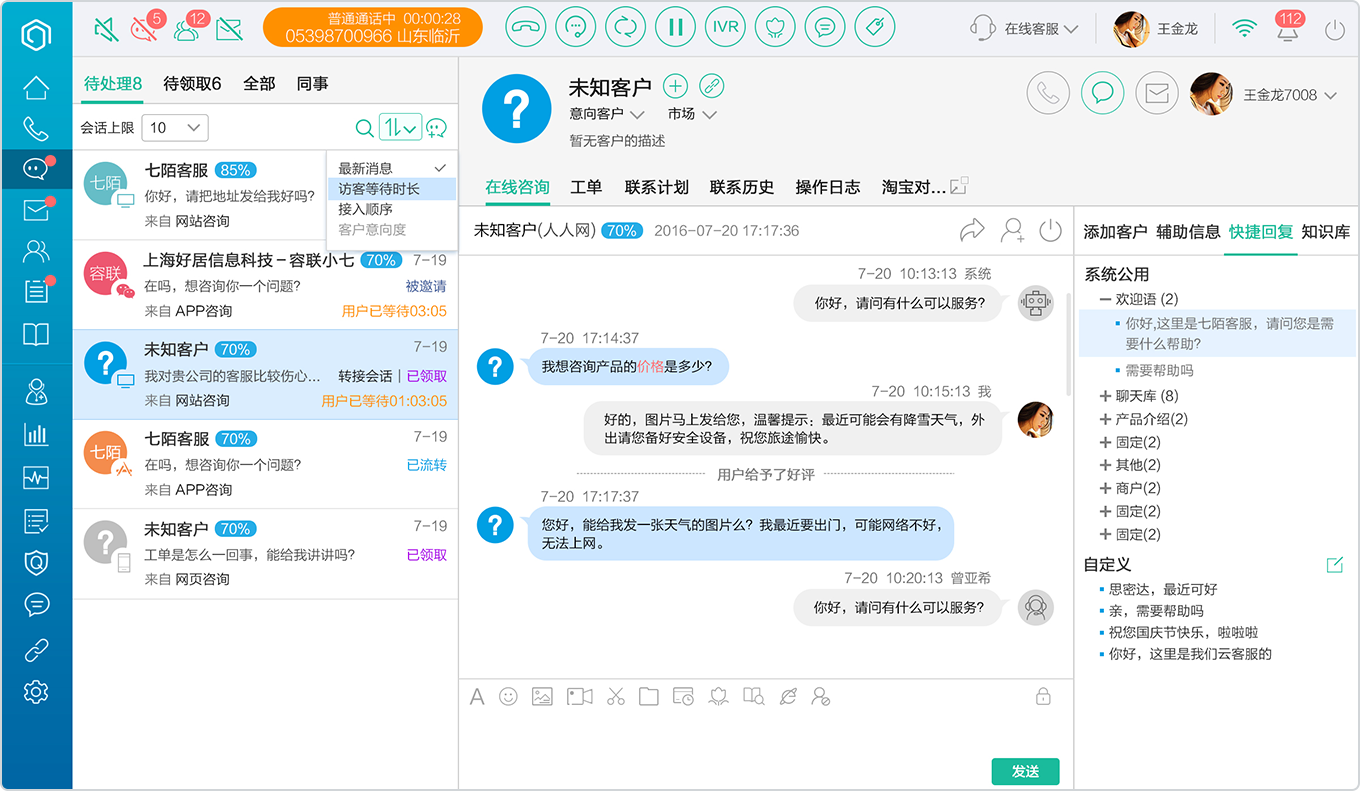Click the emoji icon in message toolbar
The width and height of the screenshot is (1360, 791).
[509, 696]
